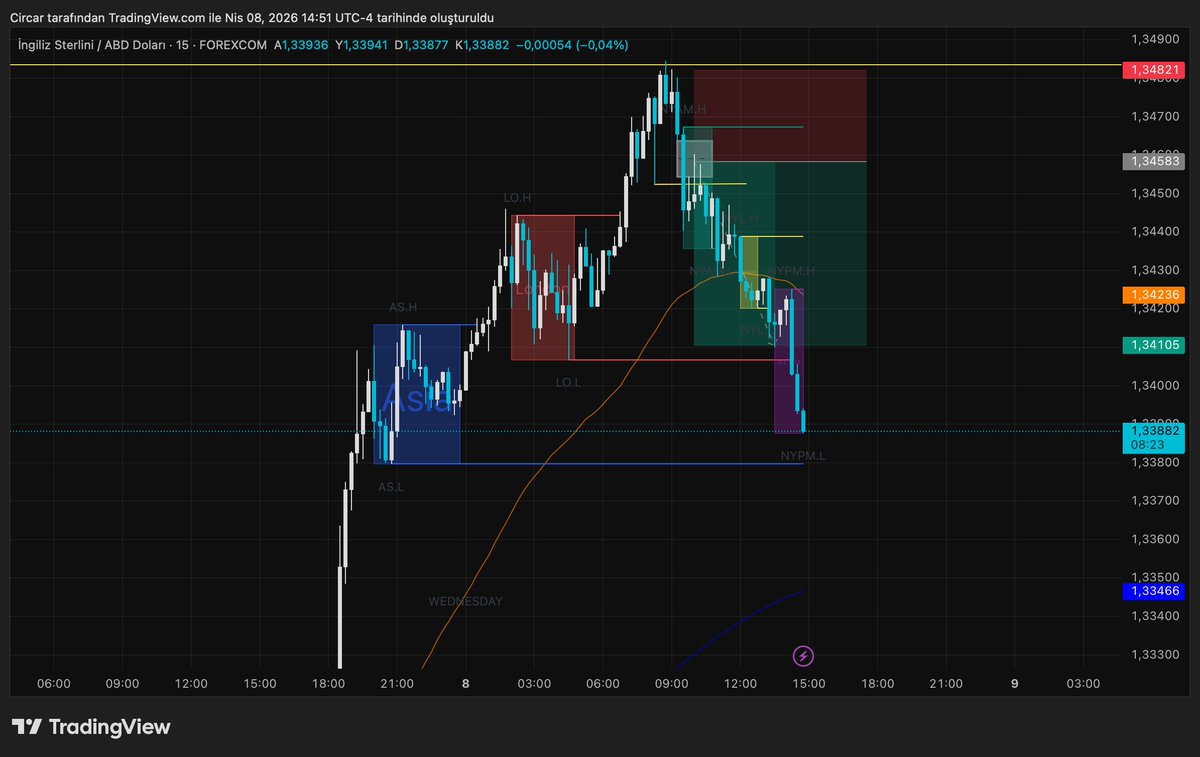Click the date label 8 on time axis
1200x757 pixels.
tap(466, 684)
